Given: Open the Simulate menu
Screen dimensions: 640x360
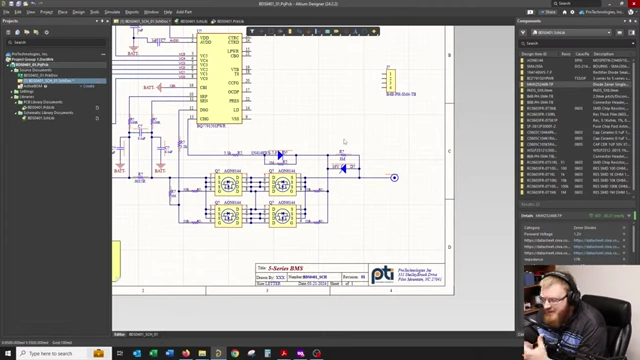Looking at the screenshot, I should [112, 12].
